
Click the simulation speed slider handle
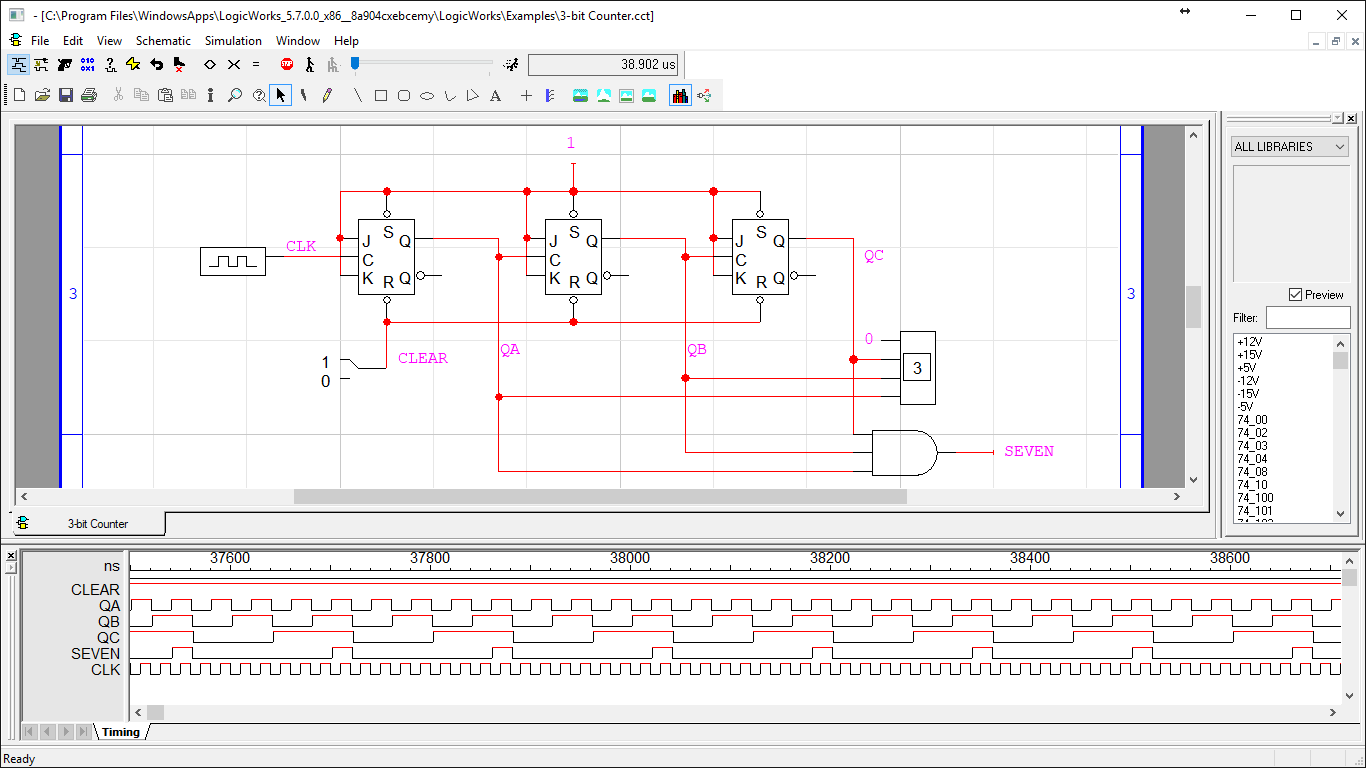(x=355, y=64)
